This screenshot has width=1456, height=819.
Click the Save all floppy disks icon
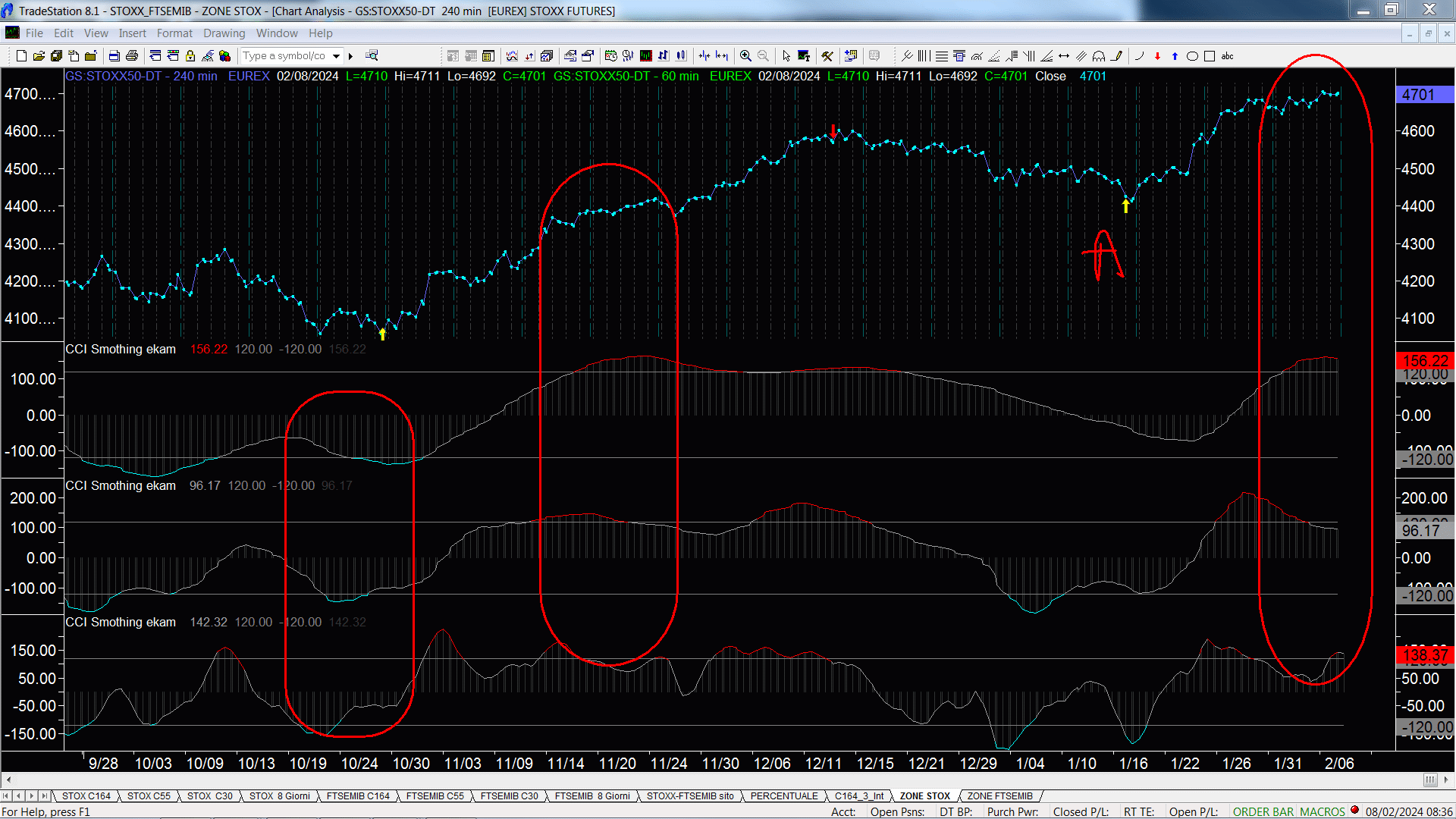pyautogui.click(x=56, y=55)
